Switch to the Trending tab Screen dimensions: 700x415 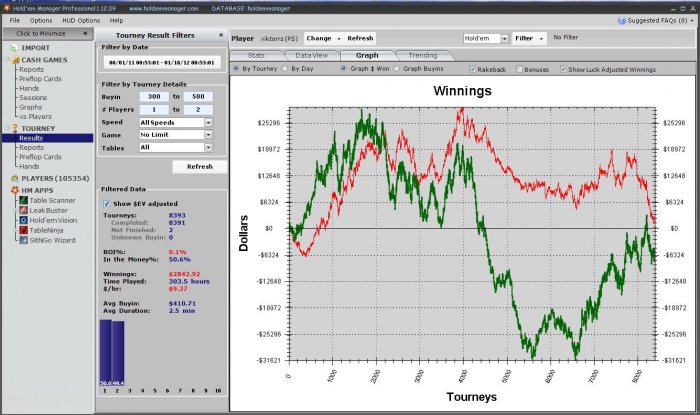pyautogui.click(x=423, y=55)
